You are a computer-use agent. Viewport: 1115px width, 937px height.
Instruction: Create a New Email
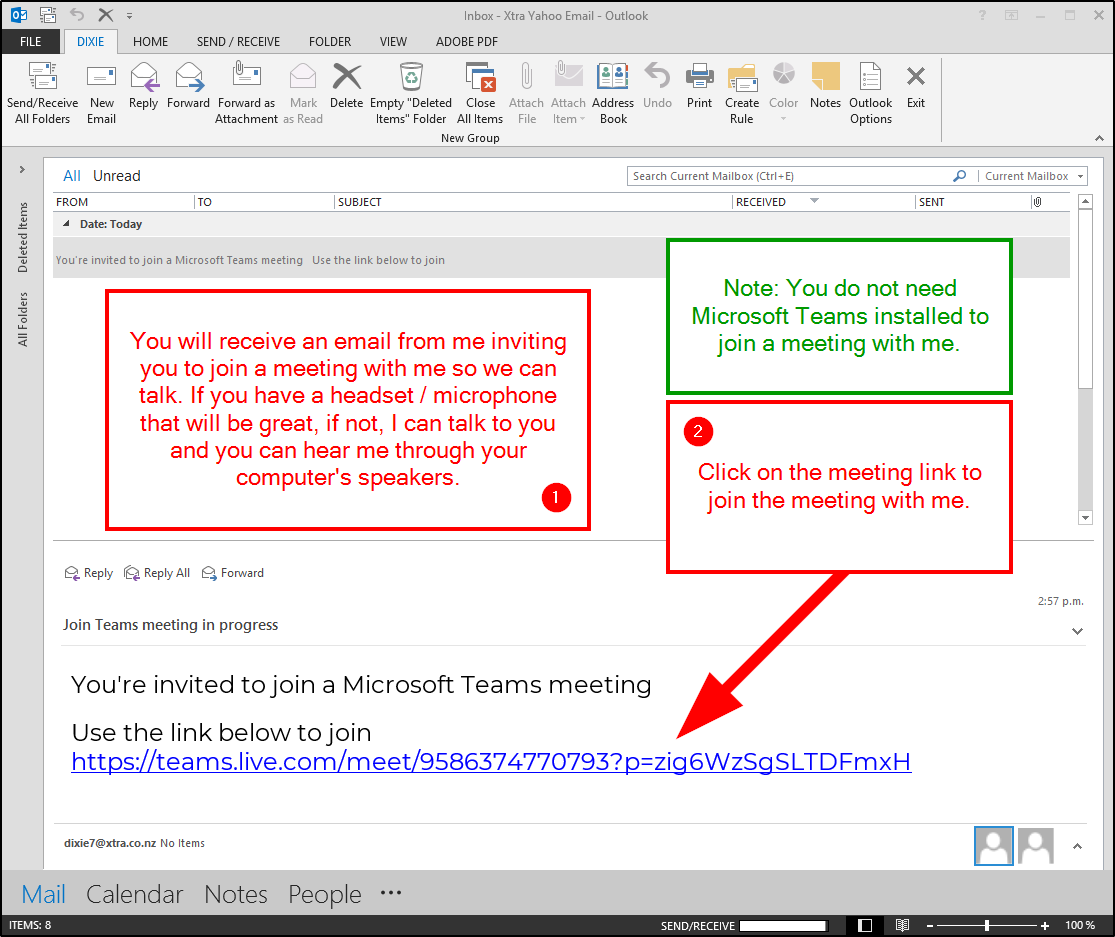[102, 93]
